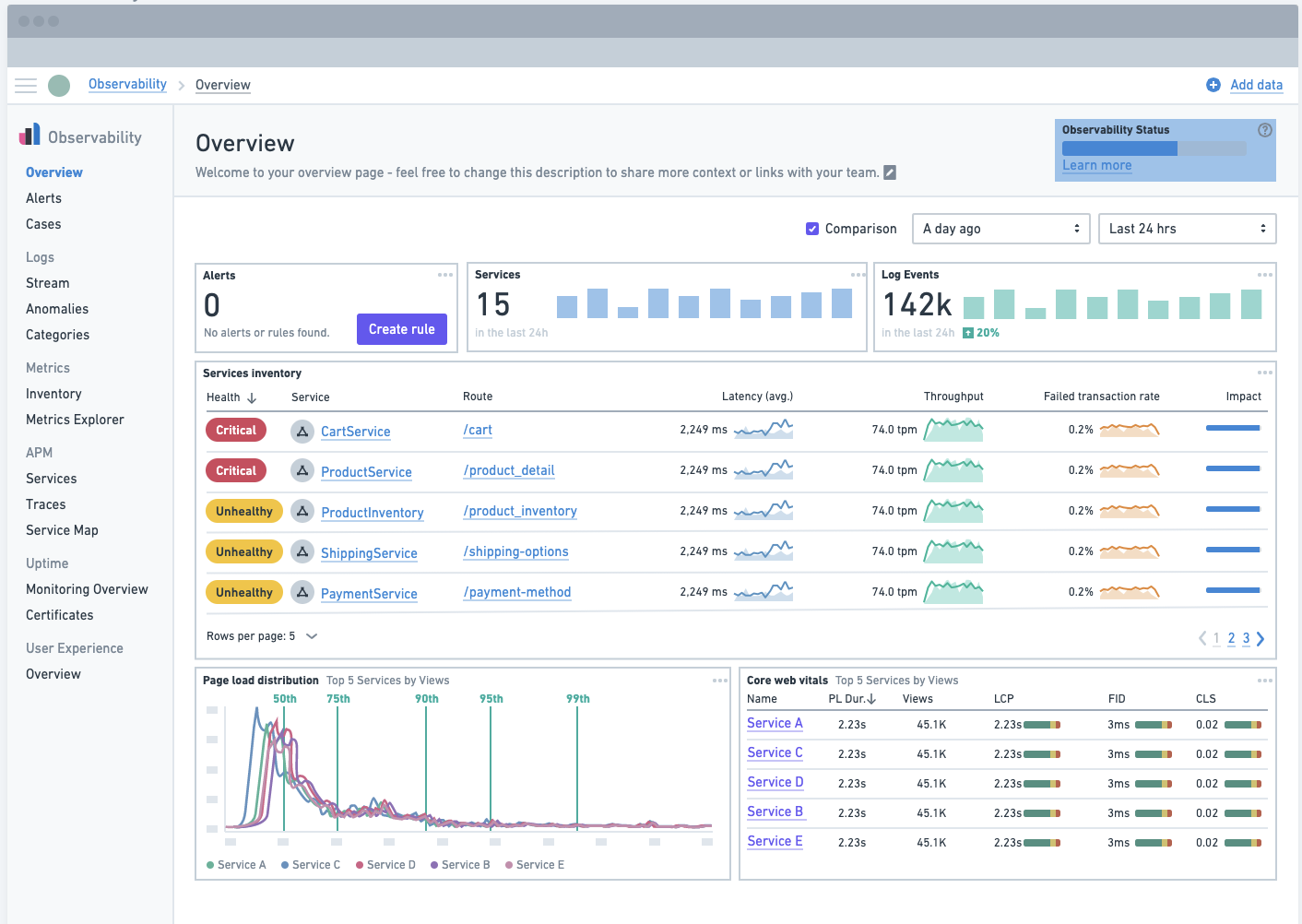Go to next page of services

(x=1261, y=638)
